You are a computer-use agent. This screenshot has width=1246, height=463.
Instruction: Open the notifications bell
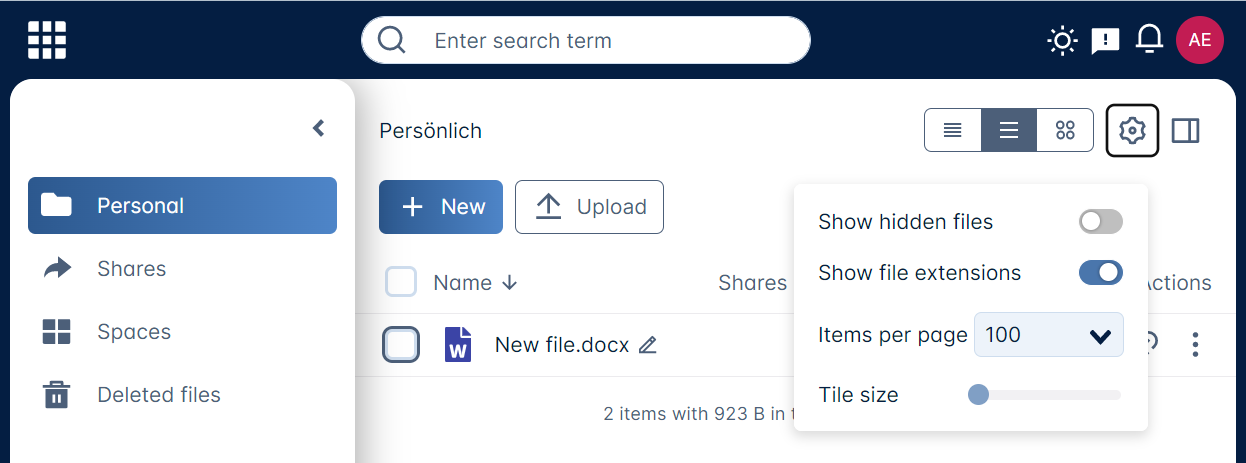pos(1149,40)
